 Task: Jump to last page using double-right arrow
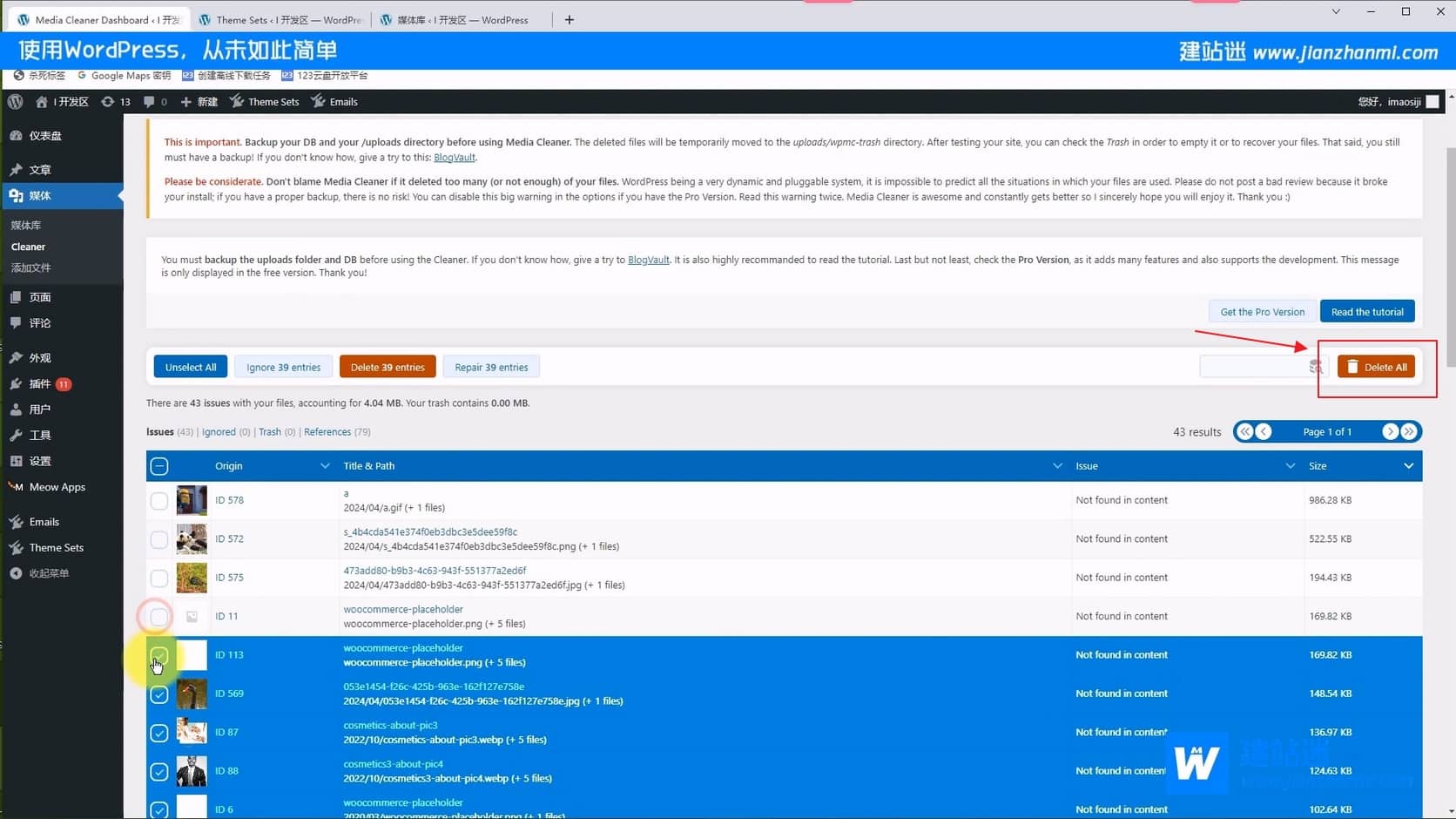coord(1409,432)
